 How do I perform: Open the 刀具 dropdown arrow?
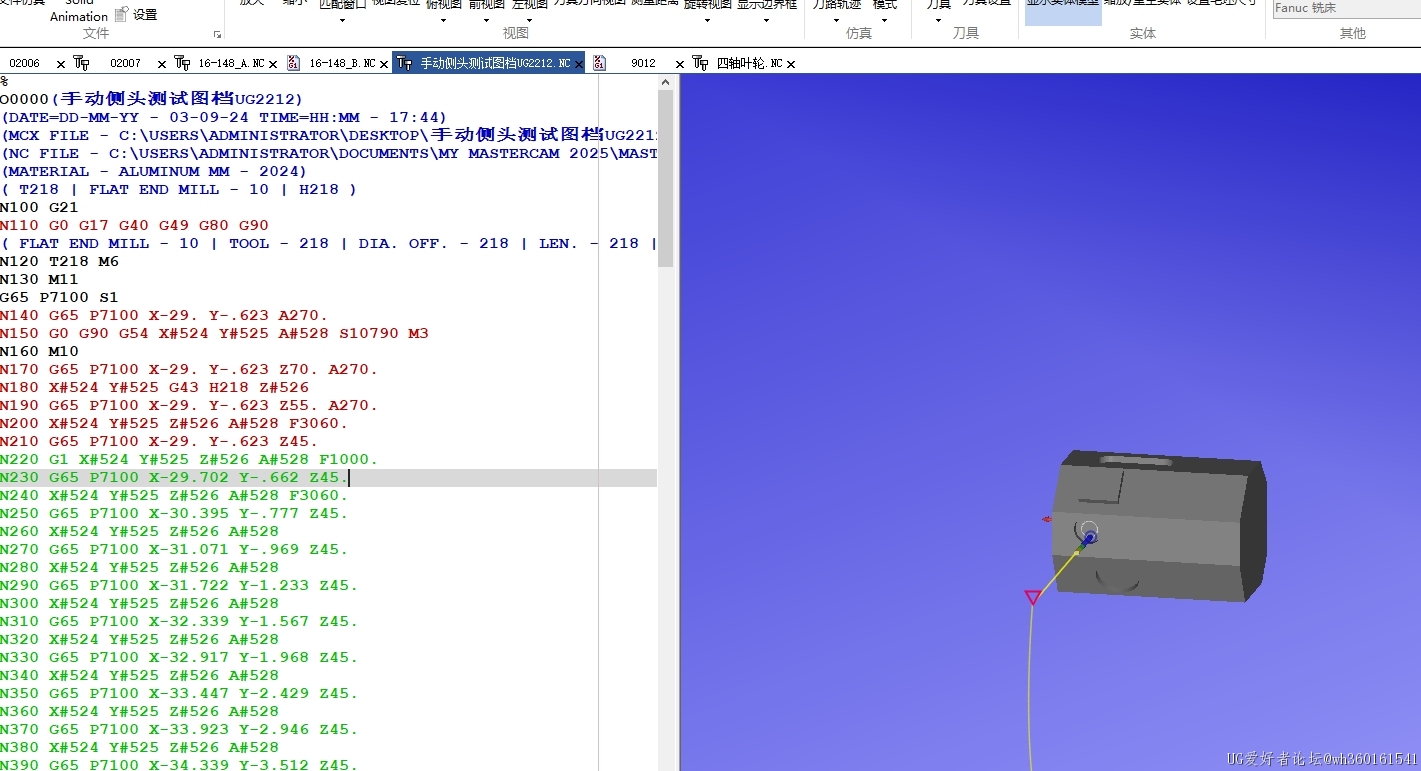tap(938, 19)
